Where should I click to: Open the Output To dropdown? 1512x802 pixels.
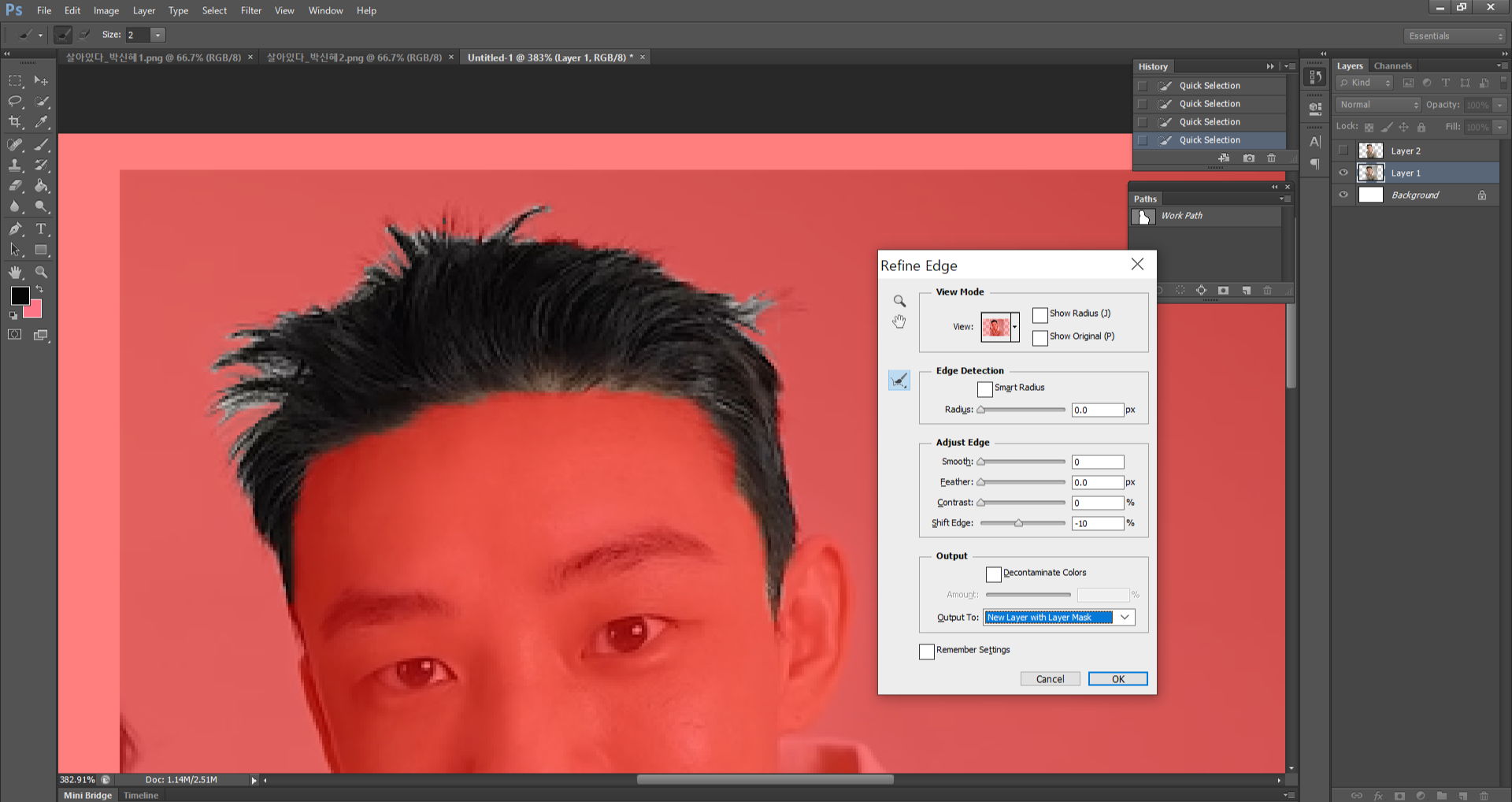click(1125, 617)
